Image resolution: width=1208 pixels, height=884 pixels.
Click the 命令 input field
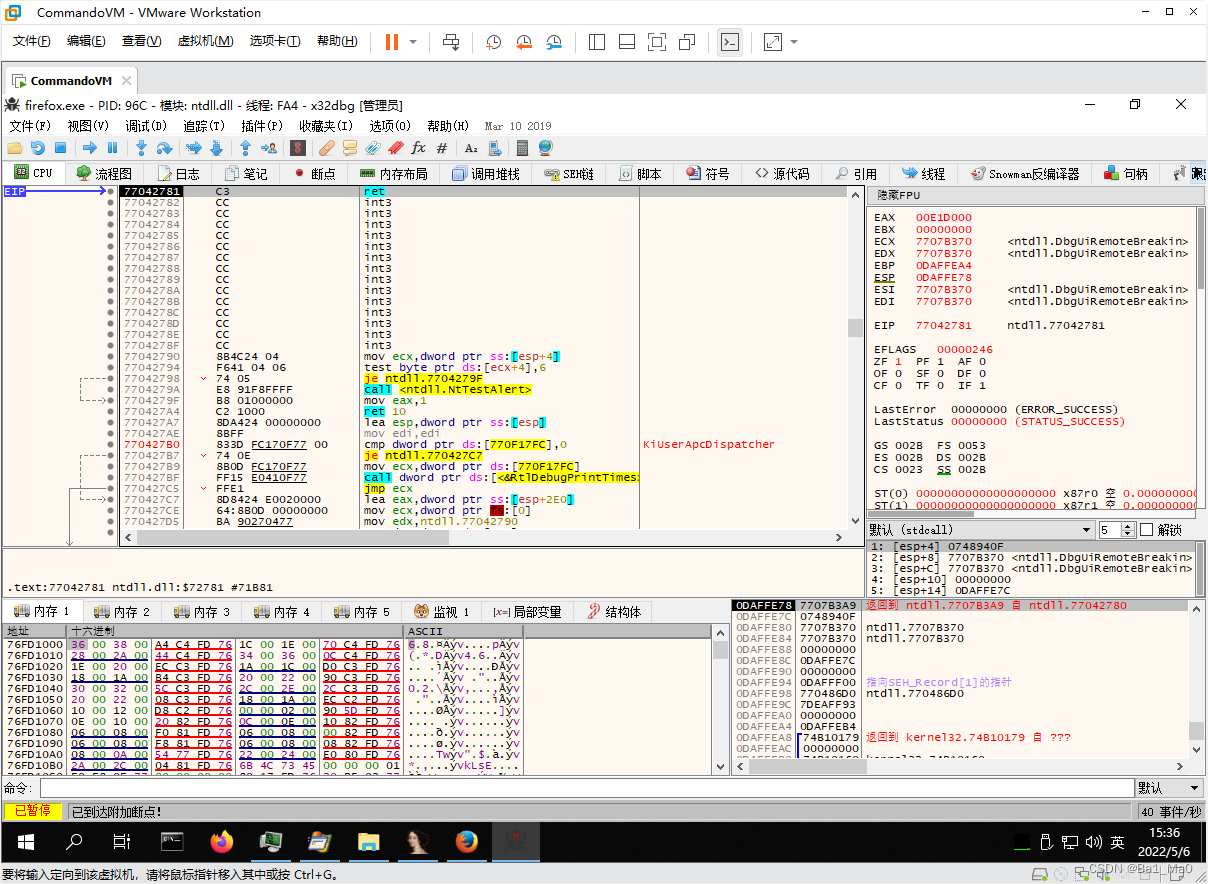click(586, 788)
